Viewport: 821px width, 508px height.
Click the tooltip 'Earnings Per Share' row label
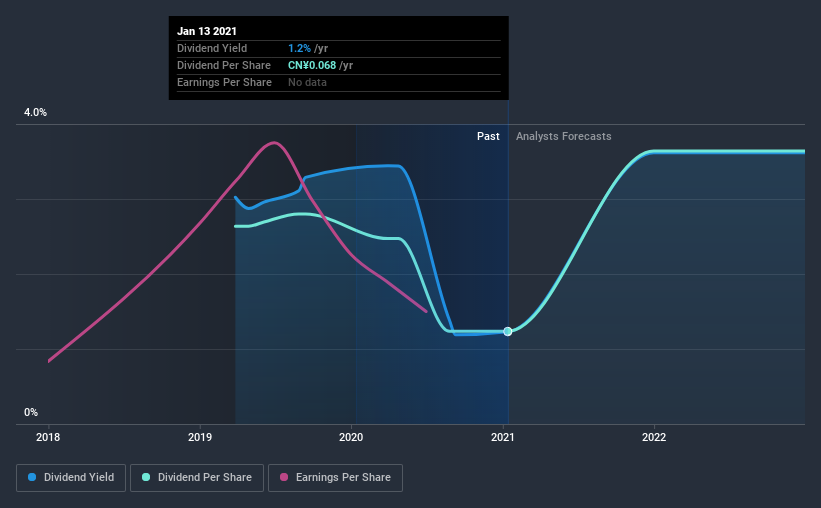coord(225,82)
